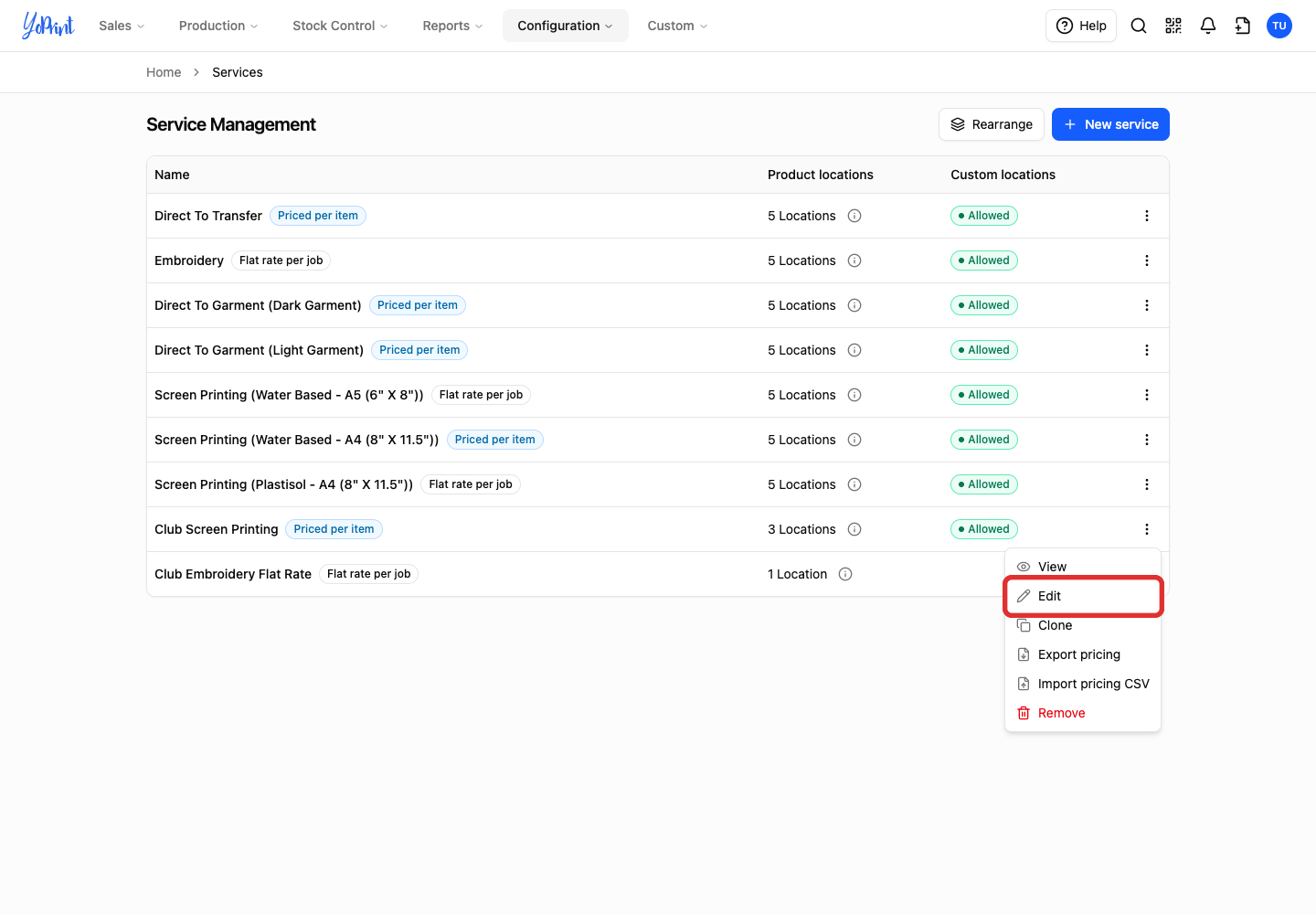
Task: Show location info for Direct To Garment (Dark Garment)
Action: 854,305
